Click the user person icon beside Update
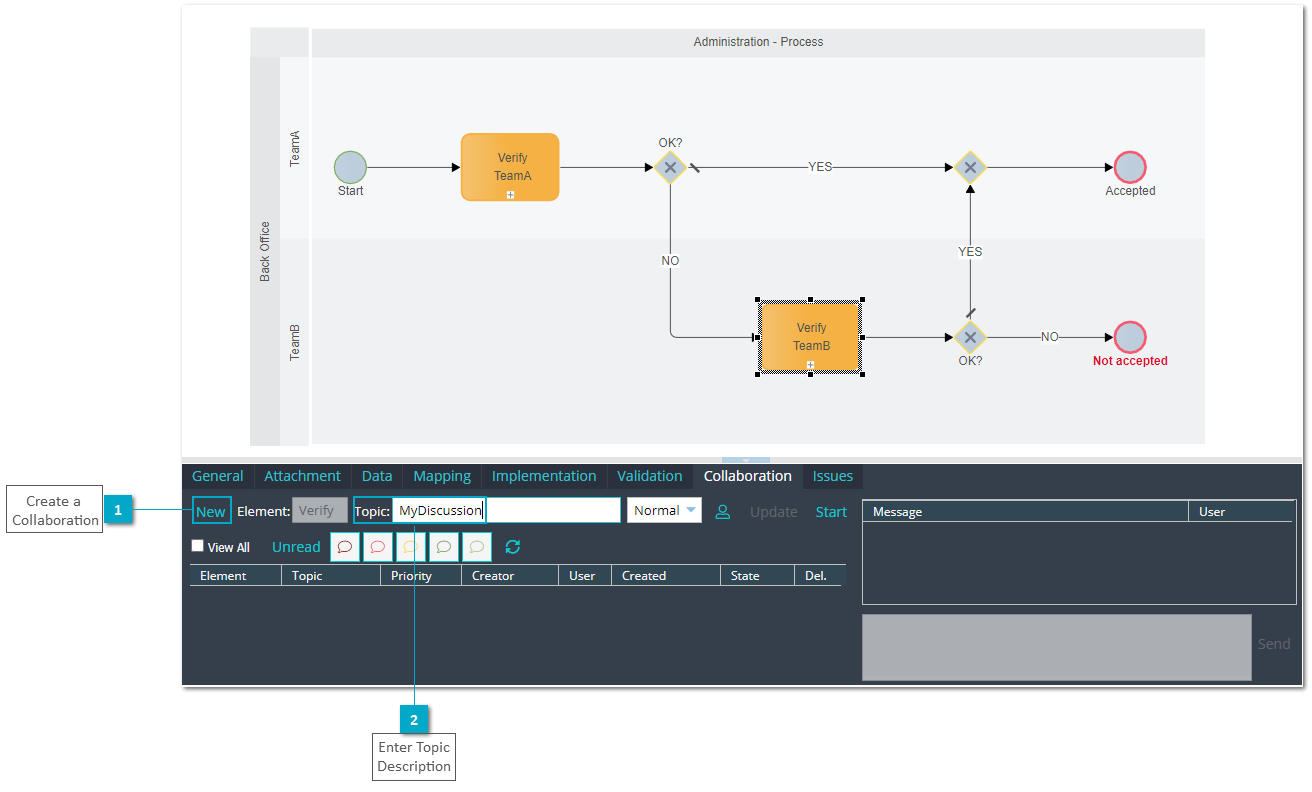The image size is (1312, 792). point(723,511)
